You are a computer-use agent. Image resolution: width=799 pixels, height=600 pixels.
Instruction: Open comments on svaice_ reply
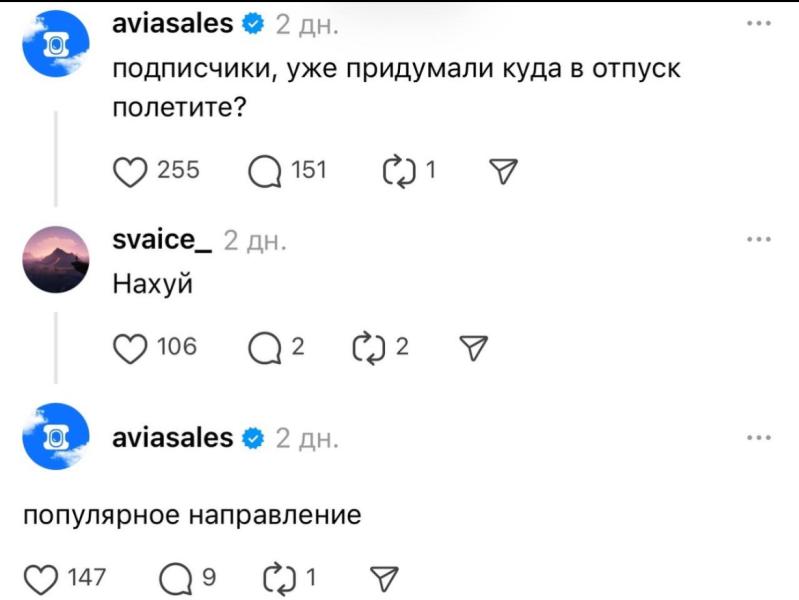pyautogui.click(x=264, y=348)
